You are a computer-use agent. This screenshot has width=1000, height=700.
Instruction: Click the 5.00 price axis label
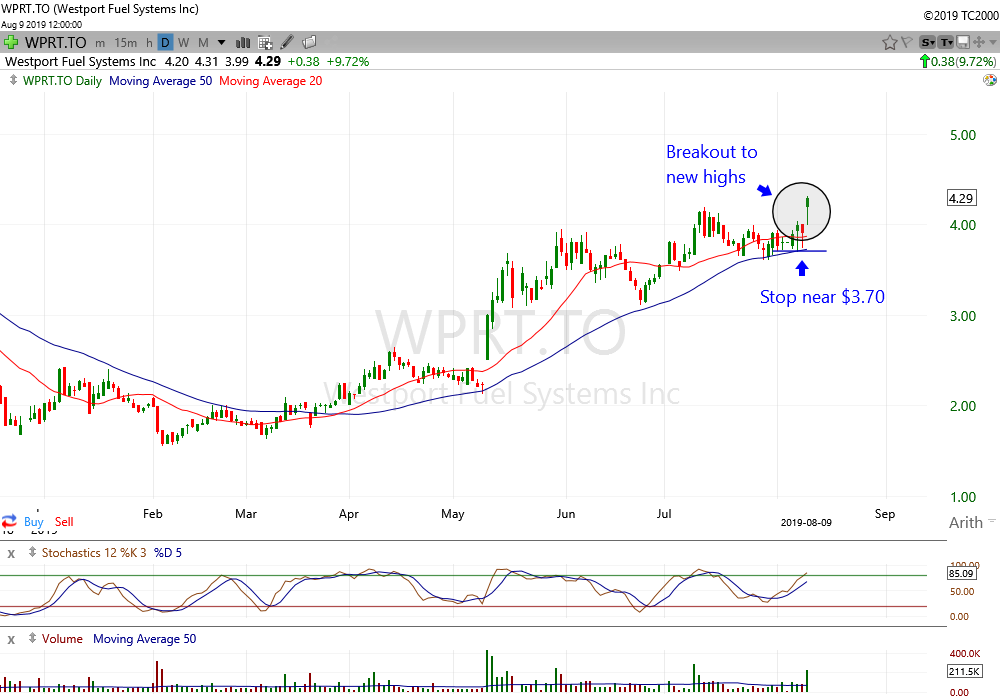tap(962, 135)
